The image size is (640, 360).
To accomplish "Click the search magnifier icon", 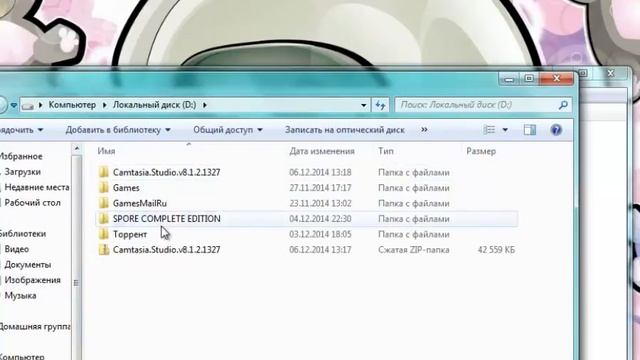I will [x=563, y=105].
